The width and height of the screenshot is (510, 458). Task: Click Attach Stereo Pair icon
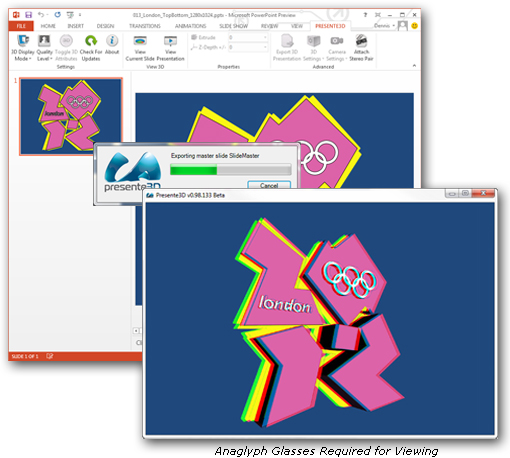361,41
